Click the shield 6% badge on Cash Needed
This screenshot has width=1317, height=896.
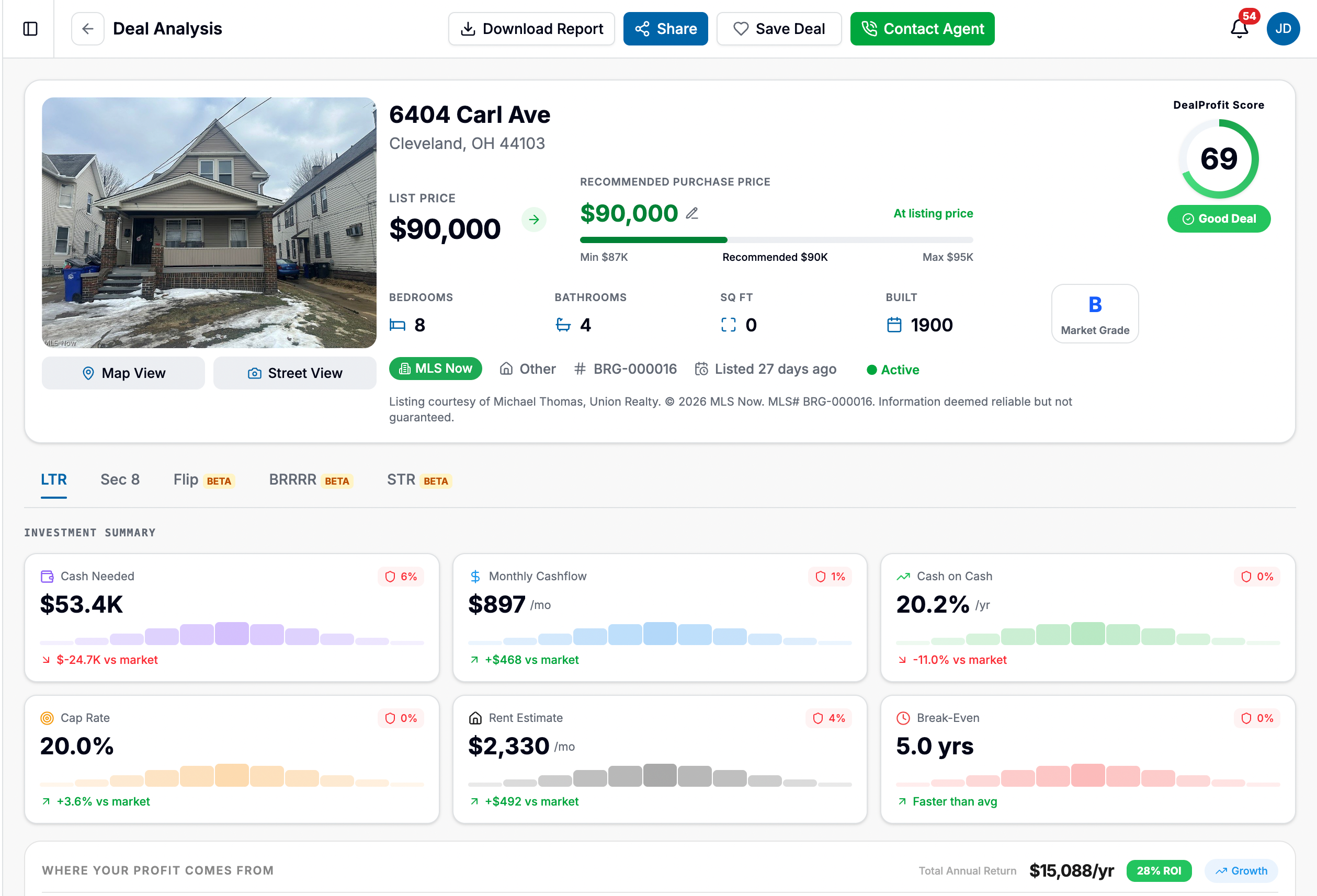[401, 577]
